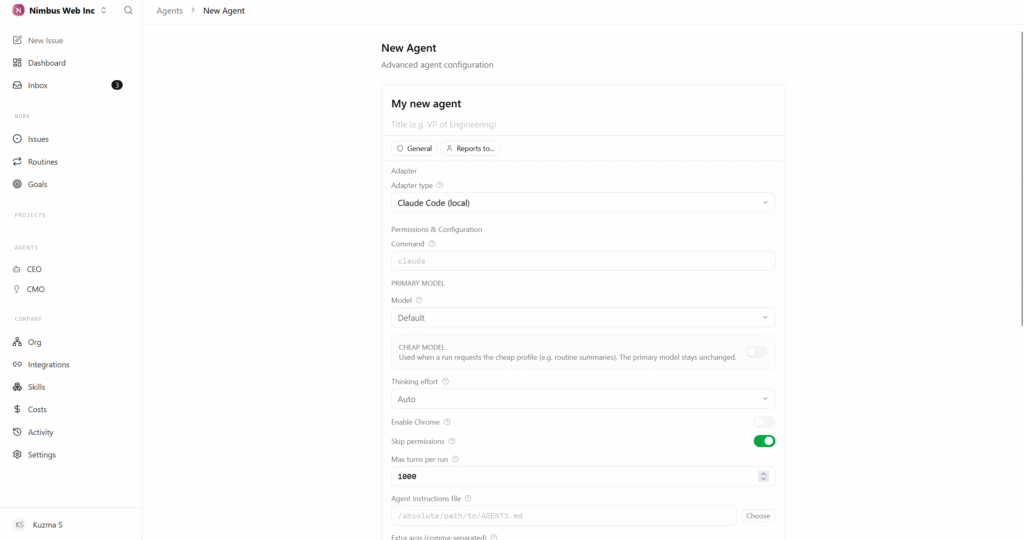Click the Adapter type help icon
The height and width of the screenshot is (540, 1024).
pyautogui.click(x=440, y=185)
